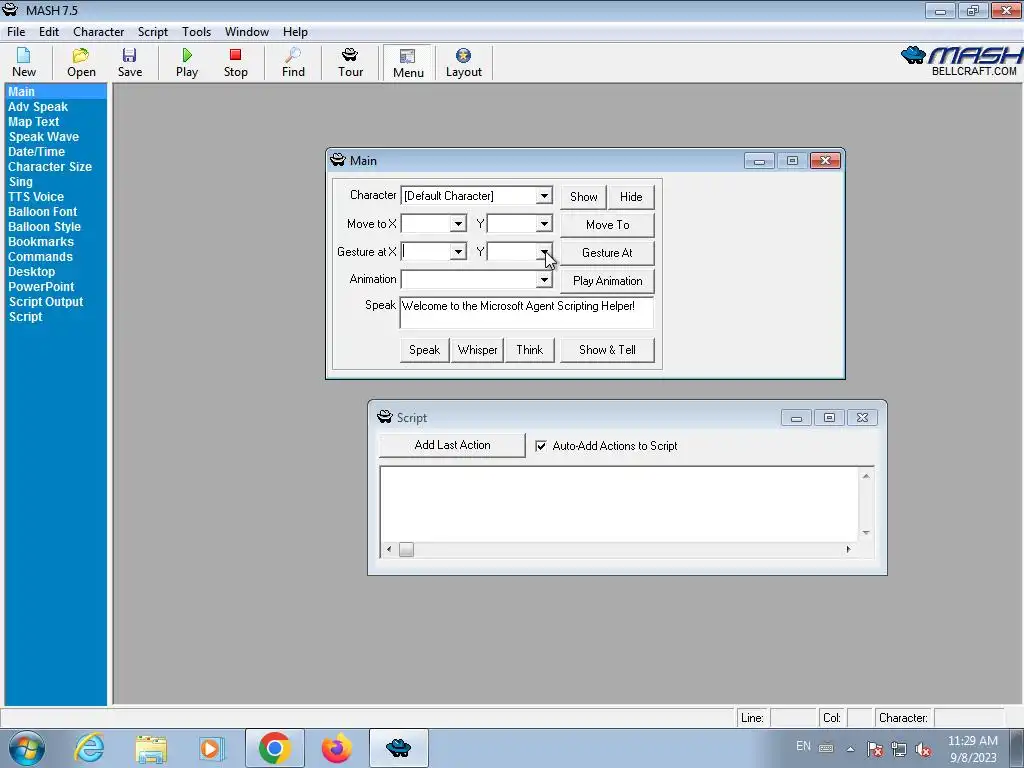This screenshot has width=1024, height=768.
Task: Open the File menu
Action: [16, 31]
